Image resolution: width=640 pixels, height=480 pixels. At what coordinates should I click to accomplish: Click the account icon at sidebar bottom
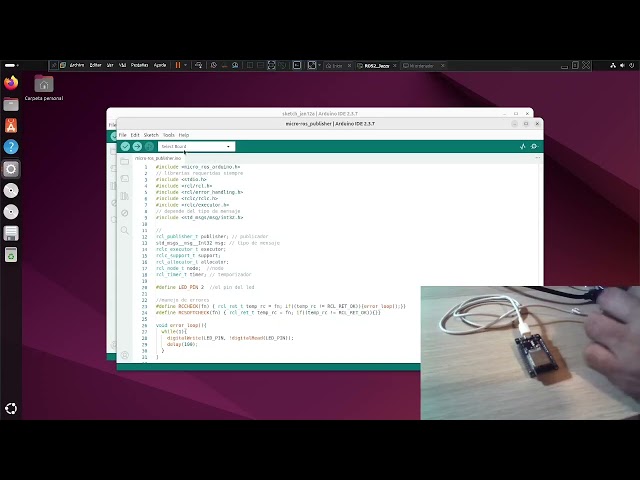pyautogui.click(x=124, y=355)
